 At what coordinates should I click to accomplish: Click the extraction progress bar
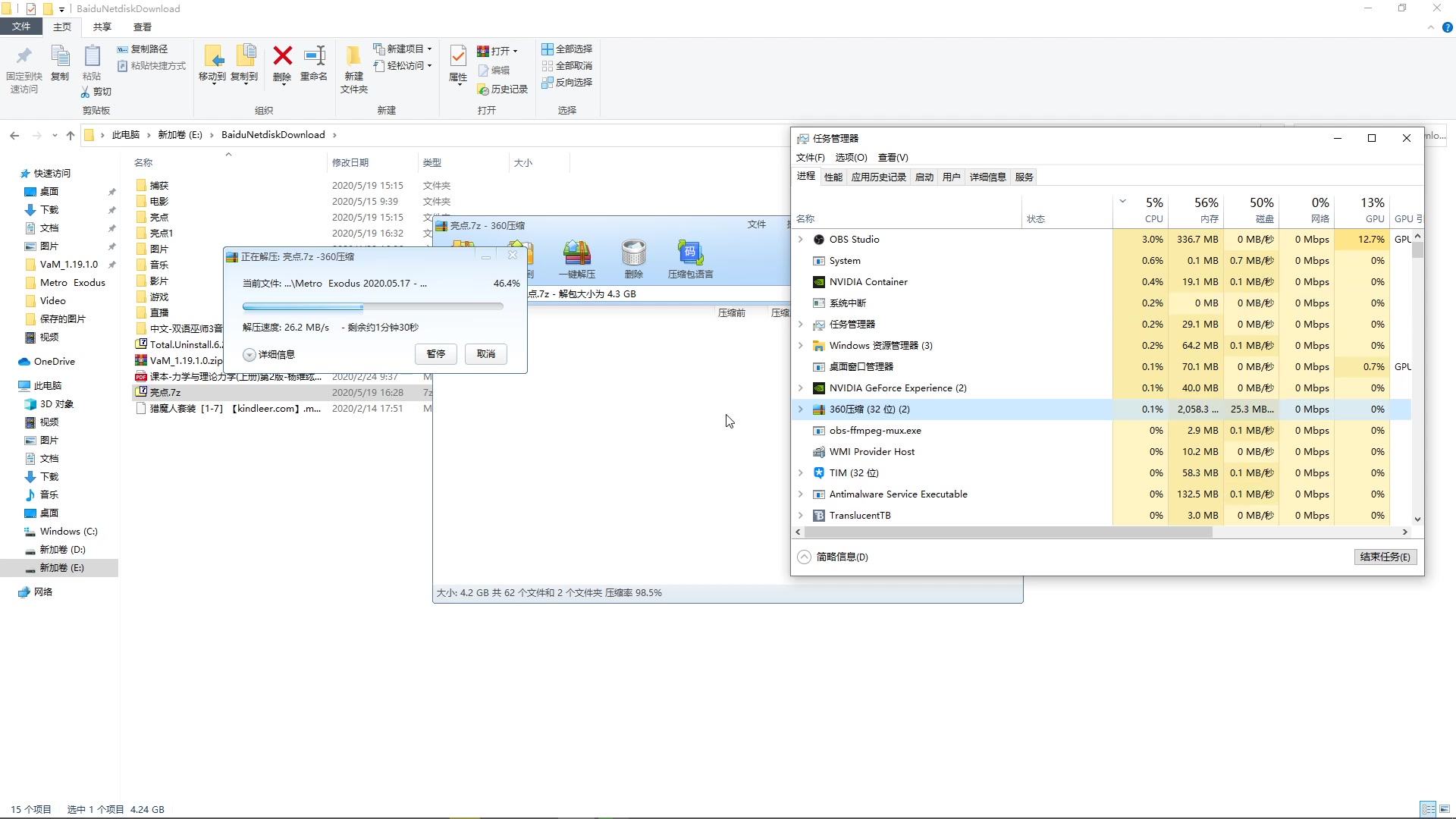(x=373, y=307)
